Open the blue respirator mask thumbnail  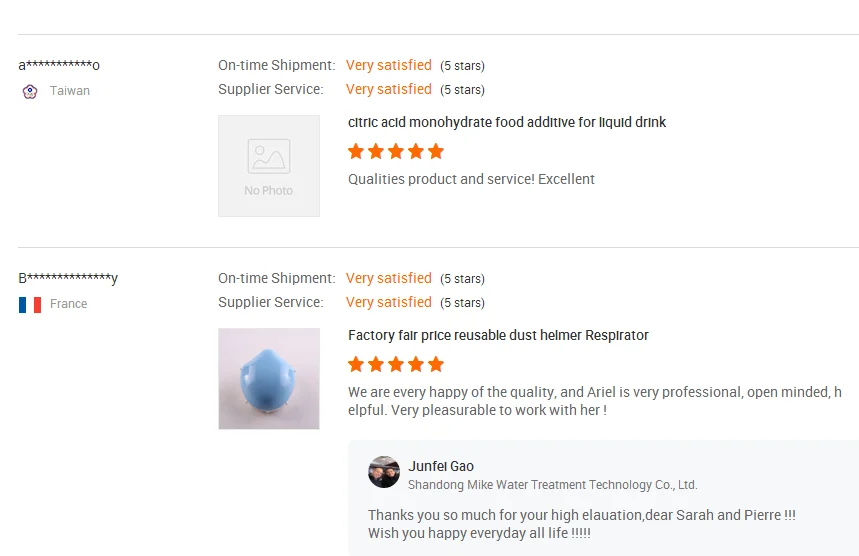coord(269,379)
